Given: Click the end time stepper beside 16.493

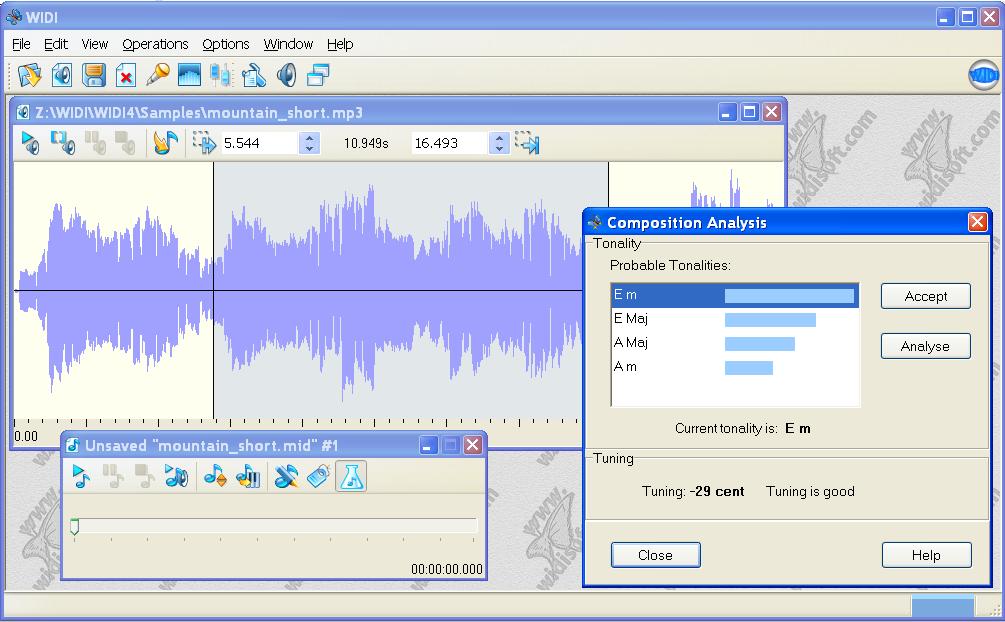Looking at the screenshot, I should coord(499,143).
